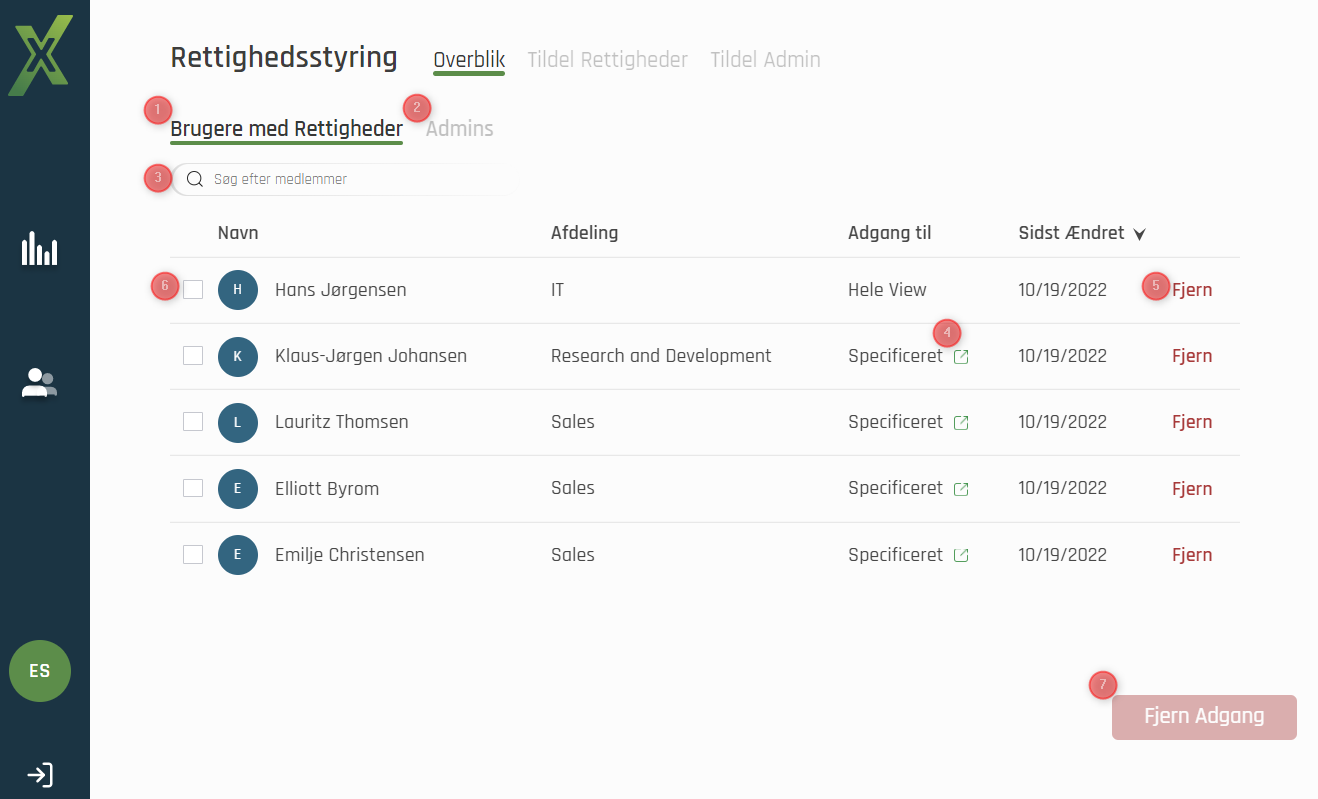The height and width of the screenshot is (799, 1318).
Task: Check the box next to Elliott Byrom
Action: coord(193,488)
